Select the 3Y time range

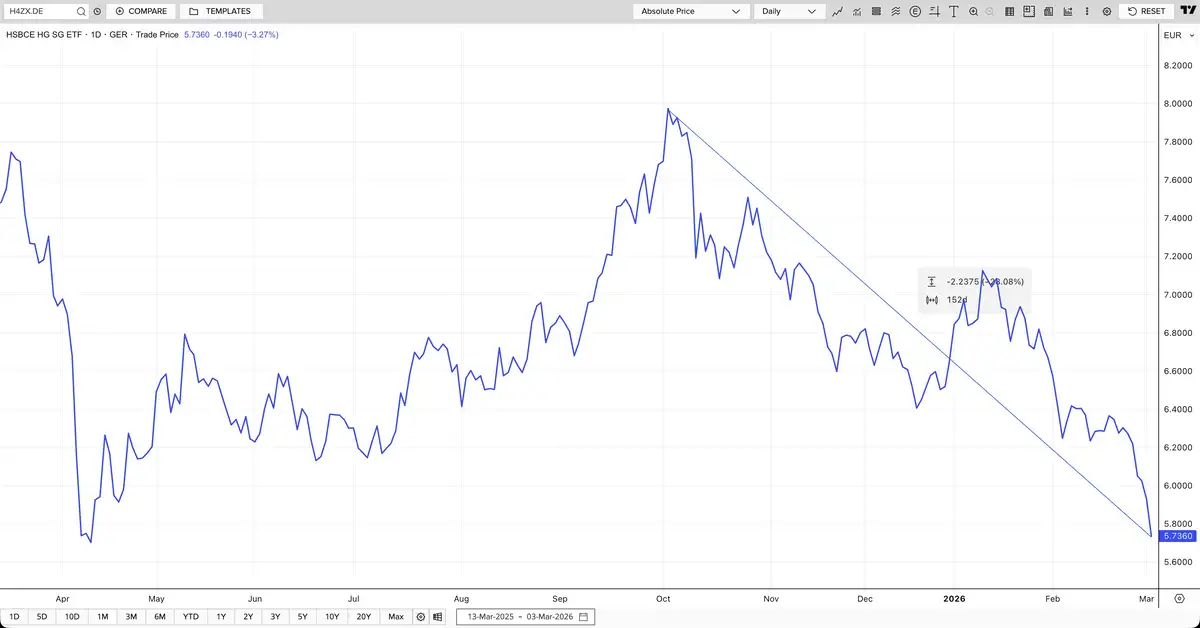tap(275, 617)
